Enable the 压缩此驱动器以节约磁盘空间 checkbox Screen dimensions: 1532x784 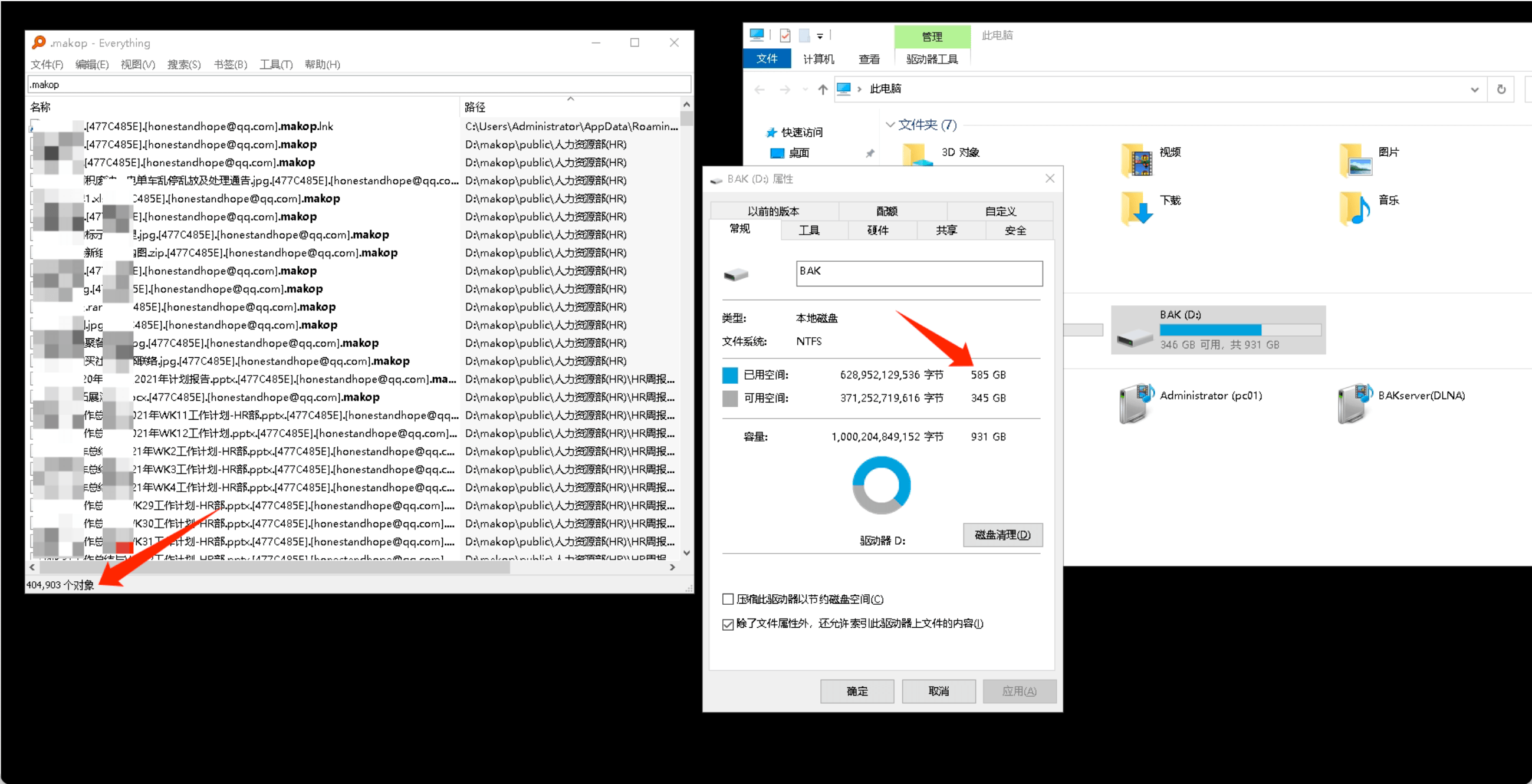click(728, 599)
